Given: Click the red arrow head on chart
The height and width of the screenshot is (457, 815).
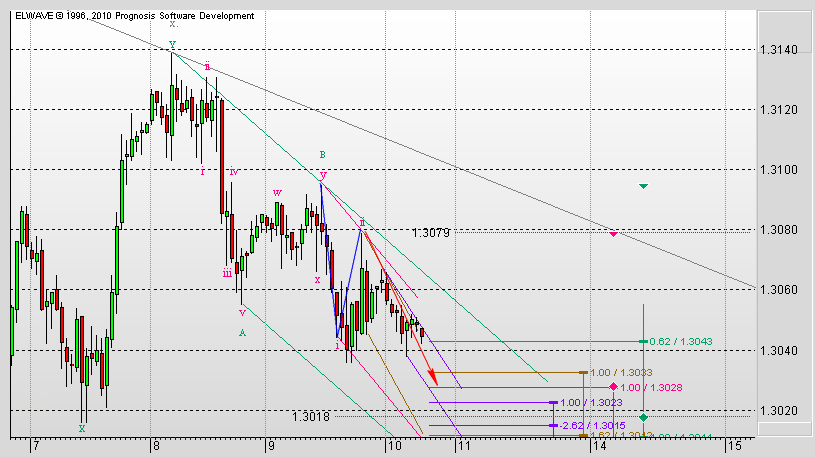Looking at the screenshot, I should click(x=433, y=379).
